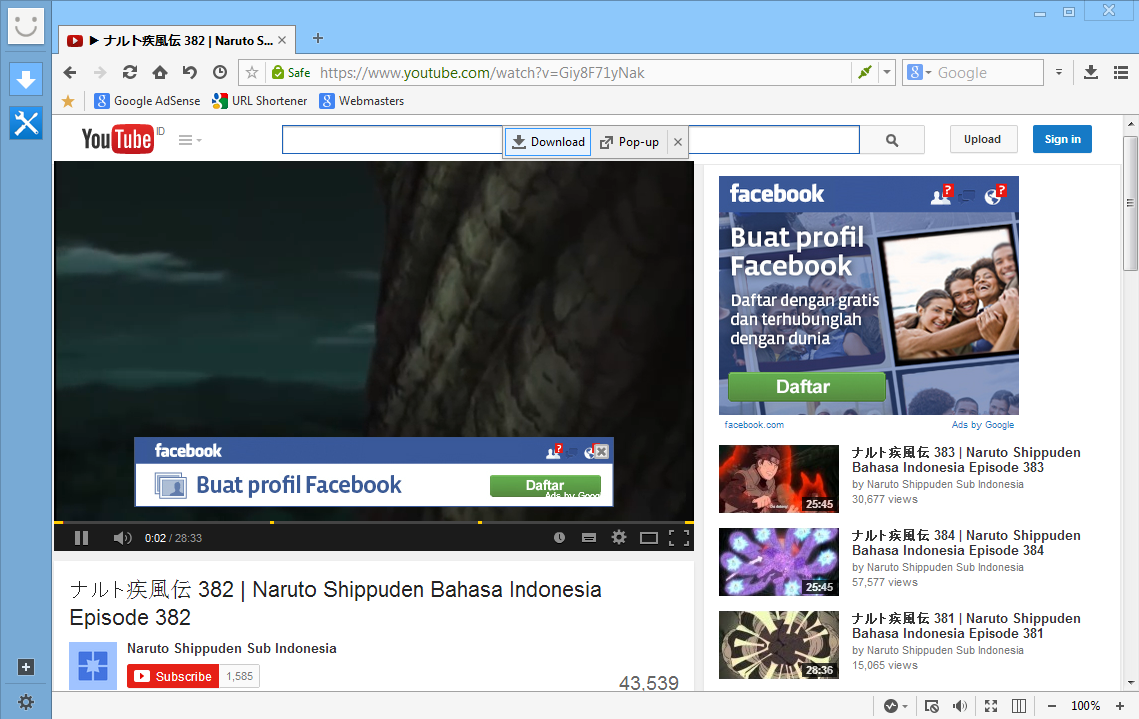Open Episode 381 video thumbnail
This screenshot has height=719, width=1139.
(779, 645)
